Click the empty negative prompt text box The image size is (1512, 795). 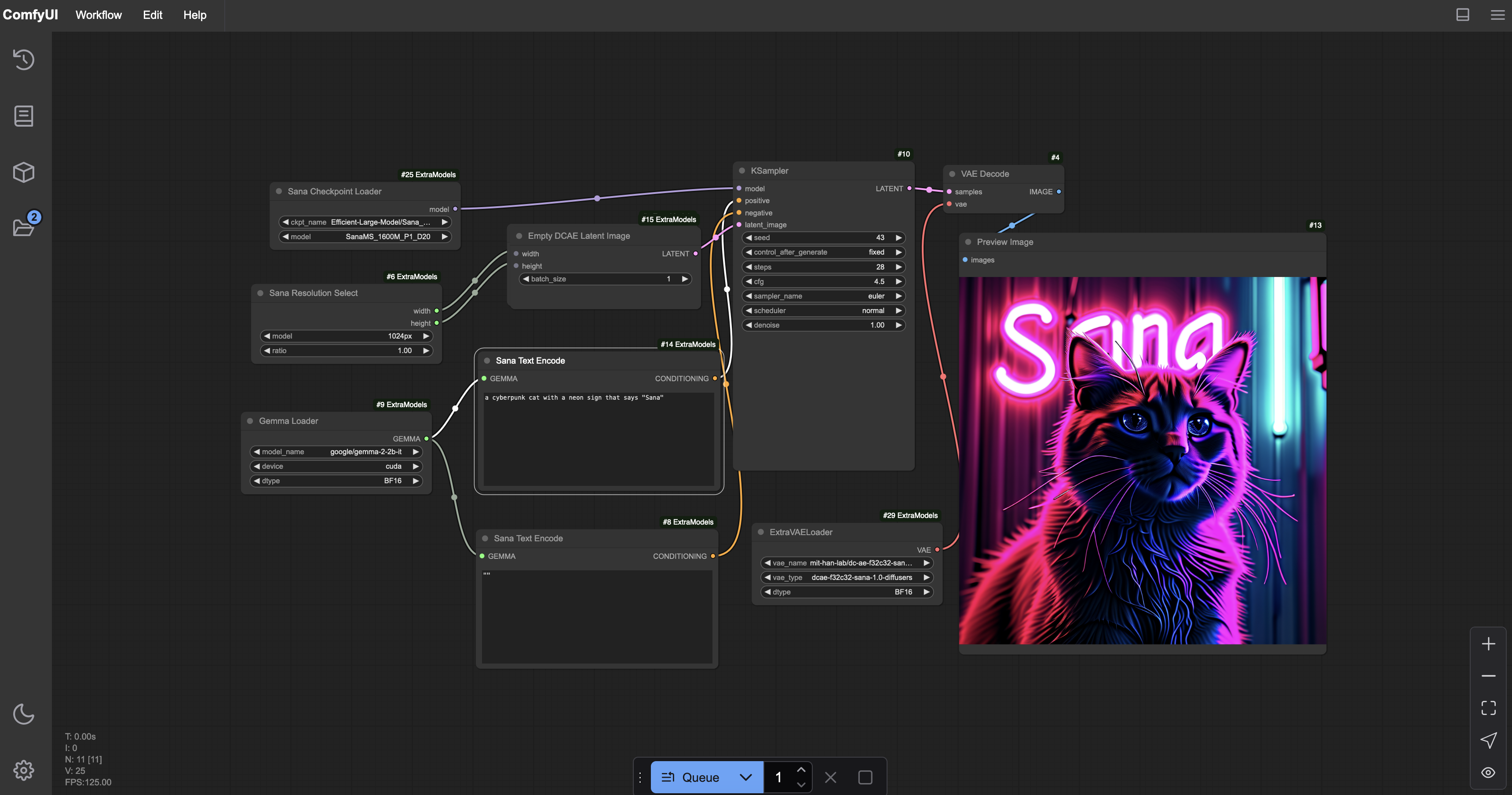point(597,616)
